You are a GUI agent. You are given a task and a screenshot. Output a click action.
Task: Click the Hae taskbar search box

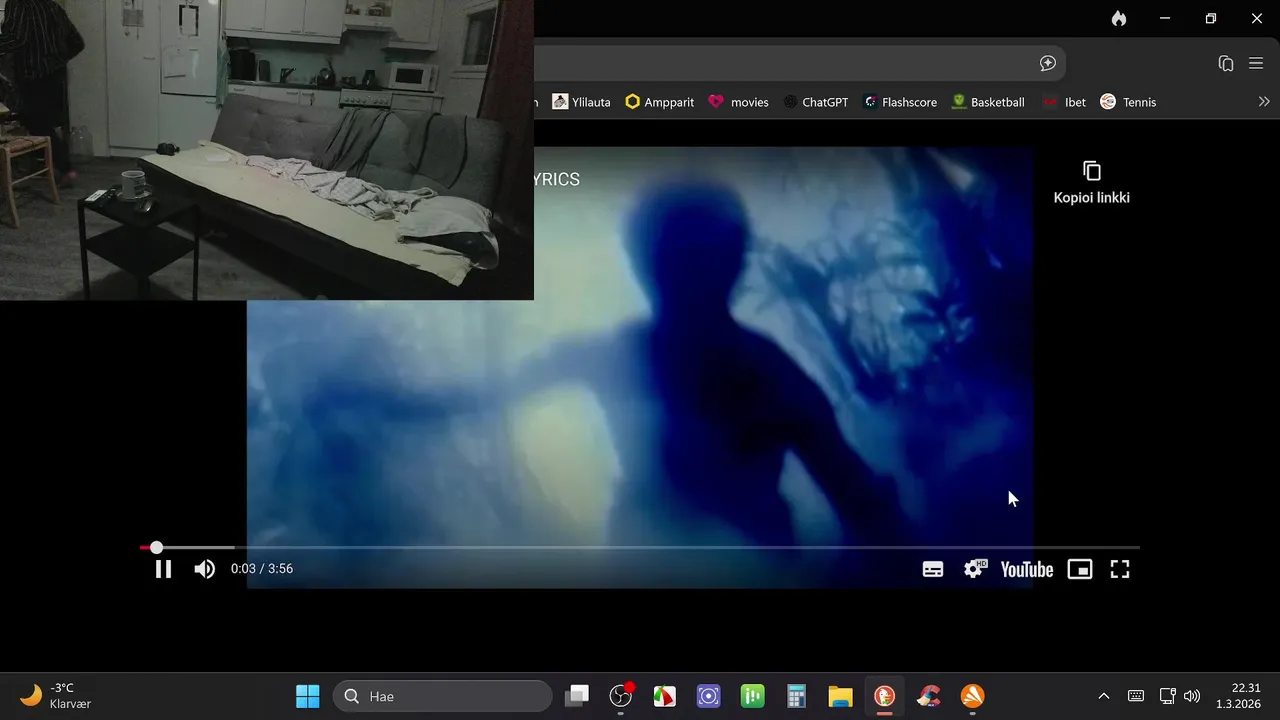442,696
